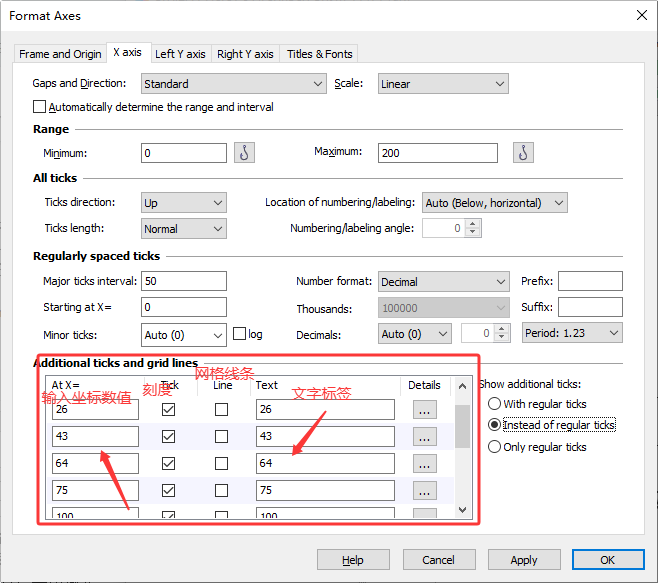Open the Decimals Auto (0) dropdown
The height and width of the screenshot is (583, 658).
[415, 334]
